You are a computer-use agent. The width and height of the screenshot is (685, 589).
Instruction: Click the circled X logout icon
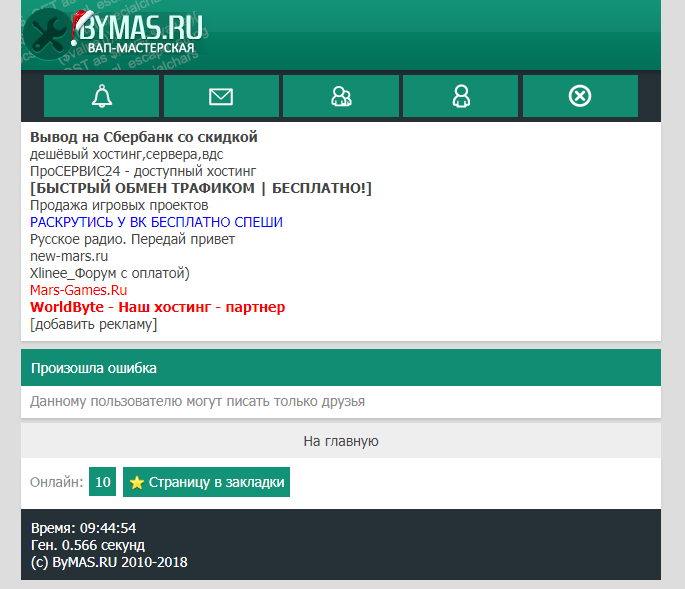[x=580, y=96]
